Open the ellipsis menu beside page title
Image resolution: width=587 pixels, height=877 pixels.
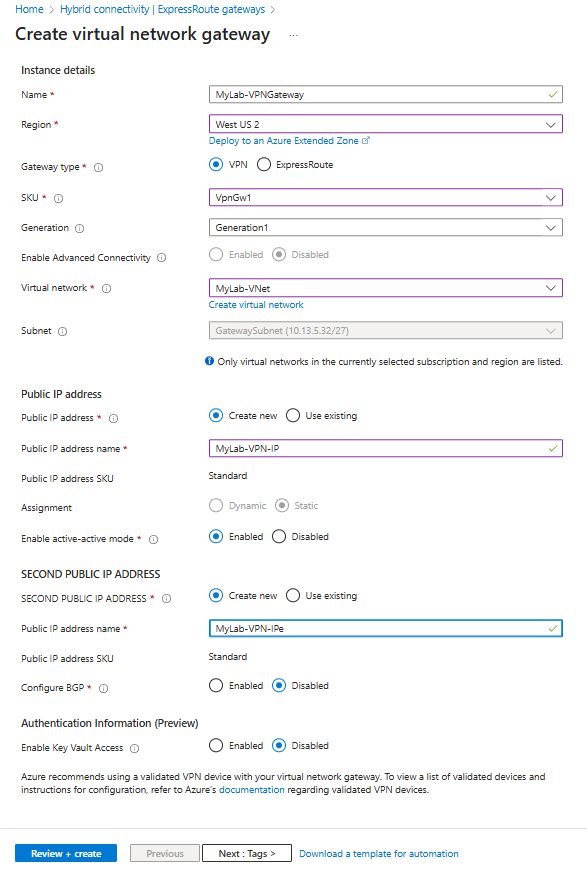[x=293, y=35]
